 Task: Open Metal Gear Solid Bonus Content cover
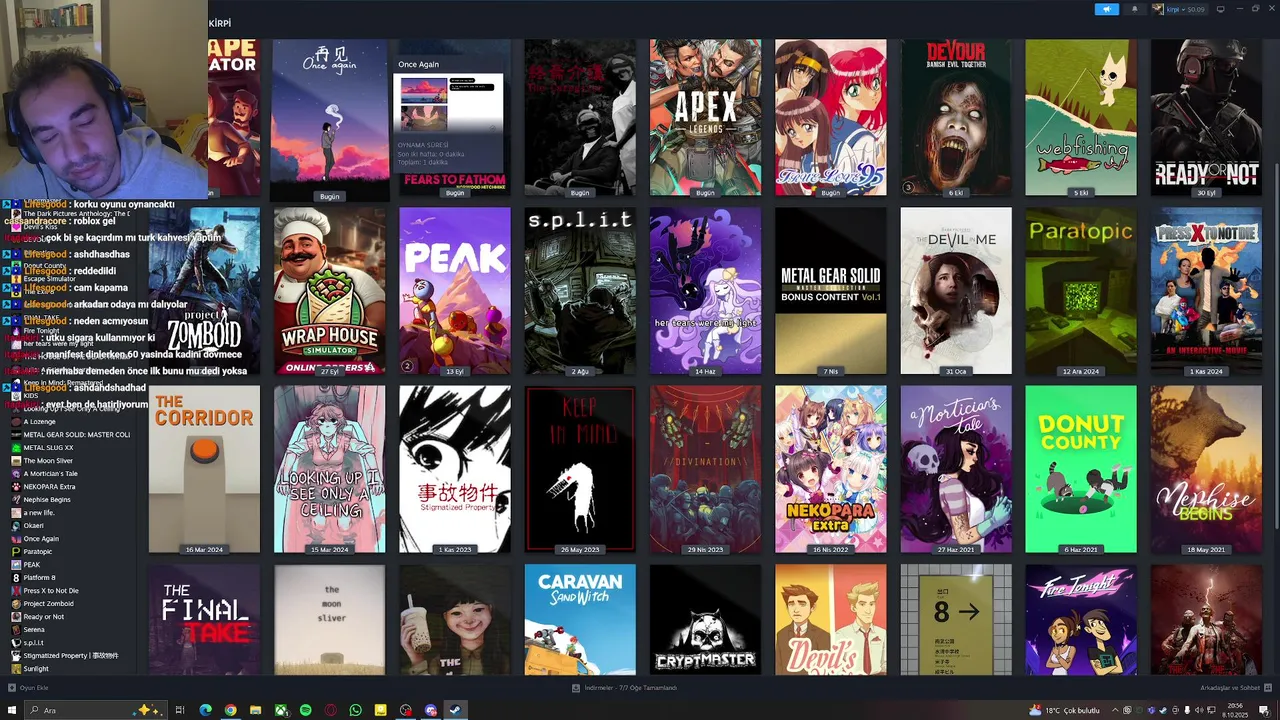pyautogui.click(x=830, y=291)
